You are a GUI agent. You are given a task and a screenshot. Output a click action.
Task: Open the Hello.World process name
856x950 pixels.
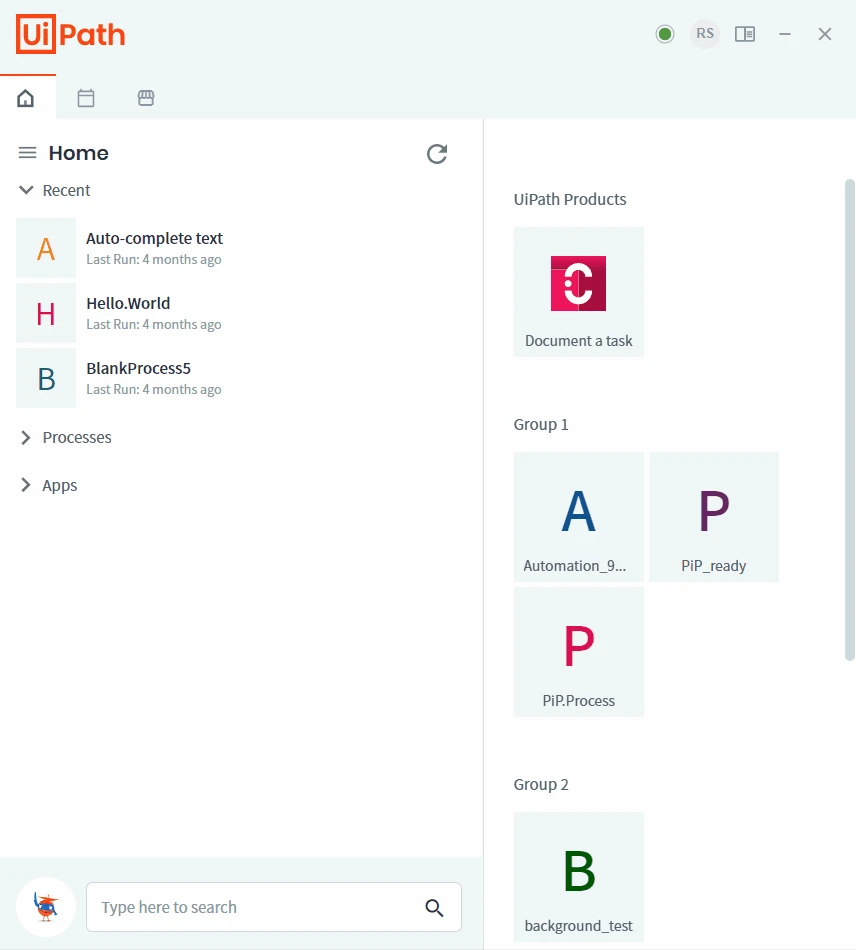coord(128,304)
